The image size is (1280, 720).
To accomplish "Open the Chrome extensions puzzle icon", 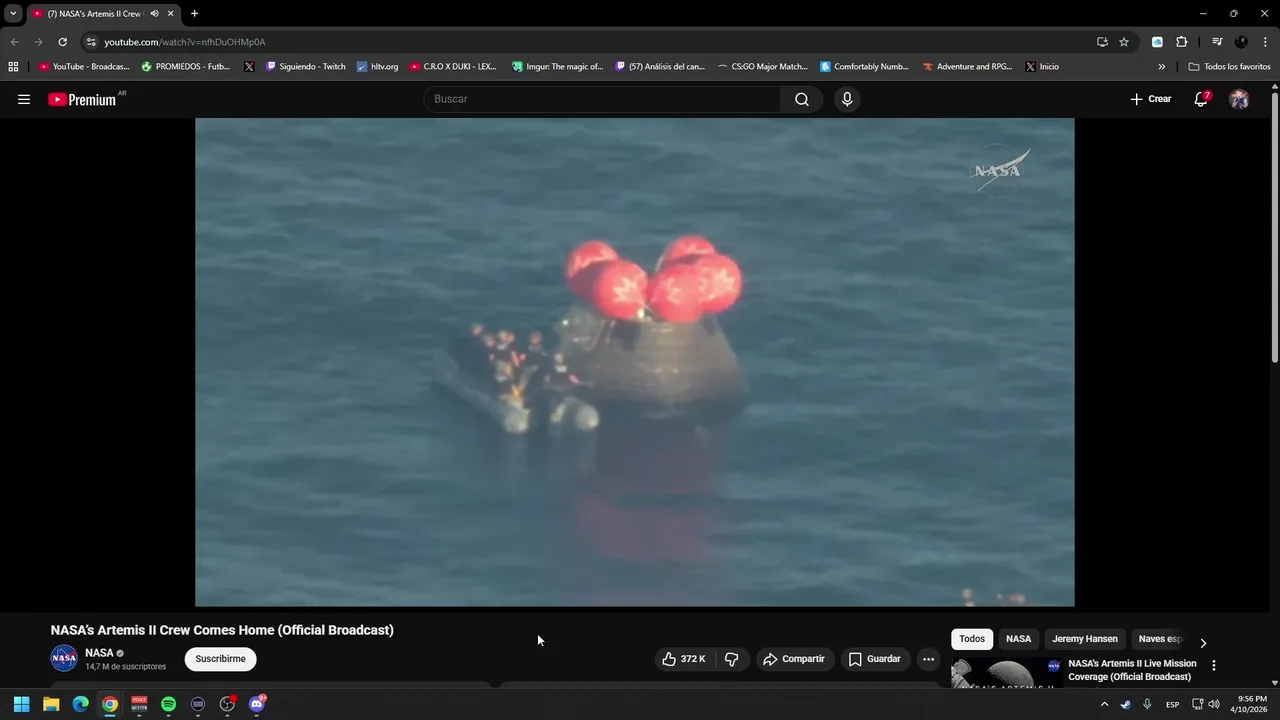I will pyautogui.click(x=1181, y=42).
